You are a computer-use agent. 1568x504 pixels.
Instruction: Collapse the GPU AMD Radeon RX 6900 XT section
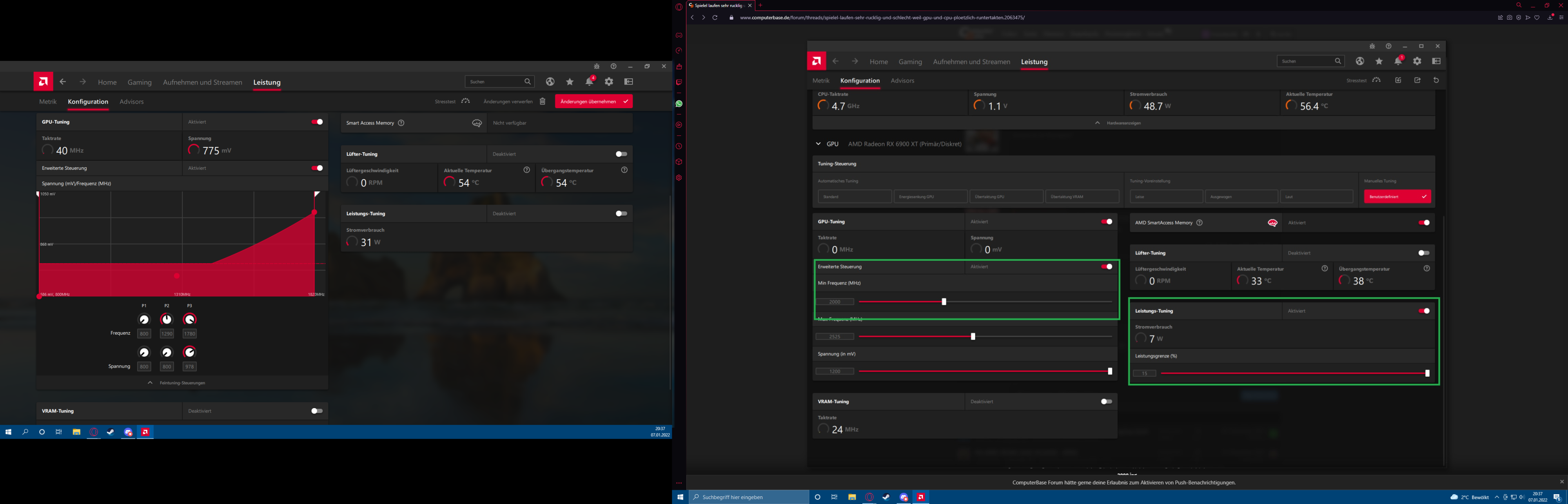[818, 144]
